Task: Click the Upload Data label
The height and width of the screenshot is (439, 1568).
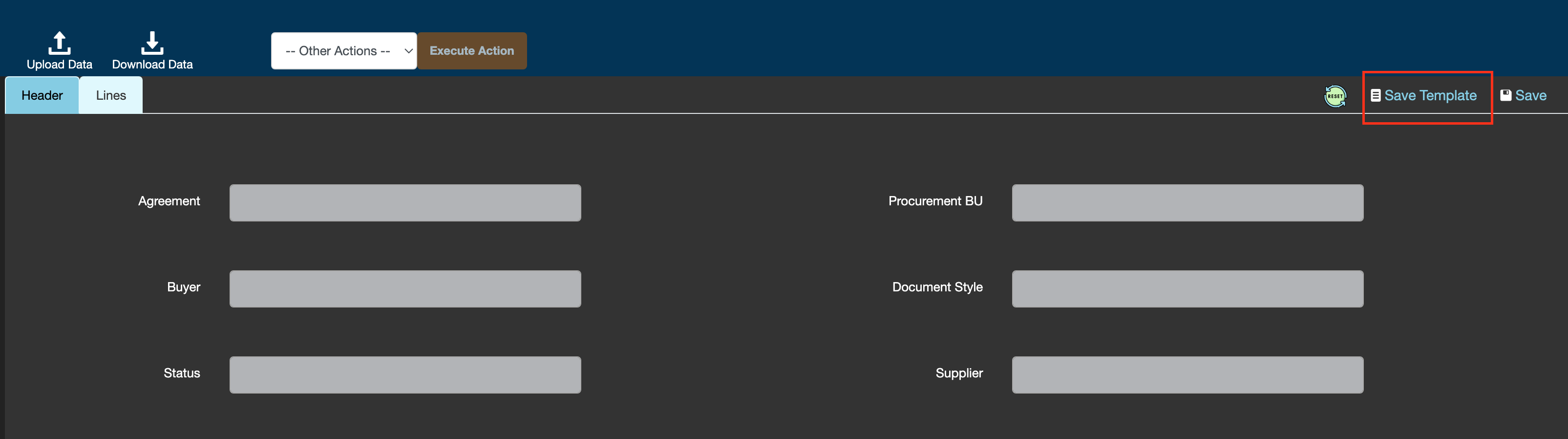Action: (x=59, y=65)
